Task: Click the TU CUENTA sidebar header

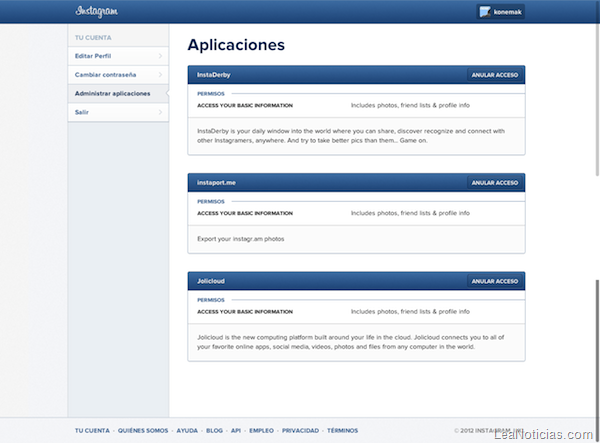Action: click(93, 37)
